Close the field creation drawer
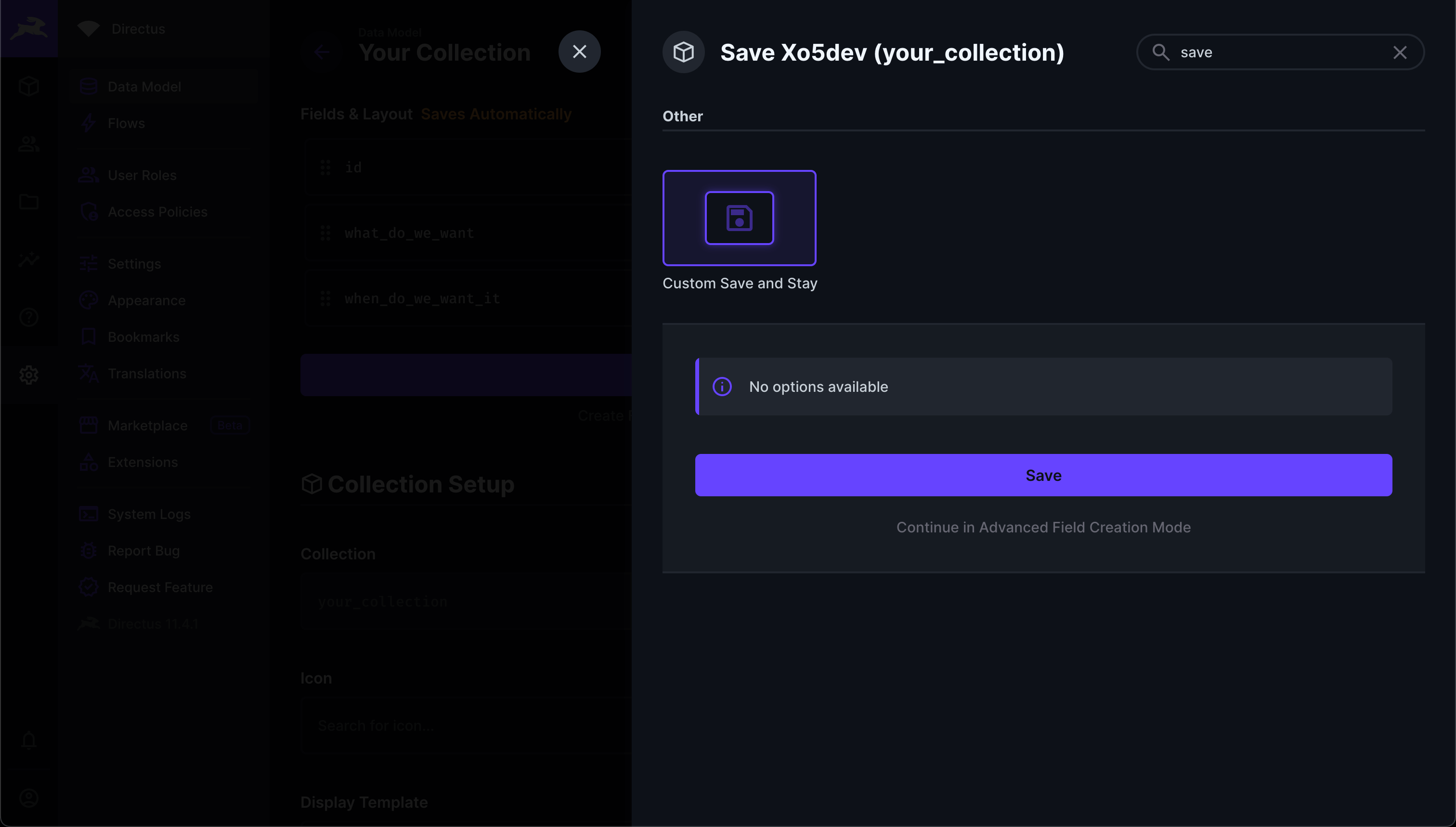Screen dimensions: 1456x827 coord(579,52)
